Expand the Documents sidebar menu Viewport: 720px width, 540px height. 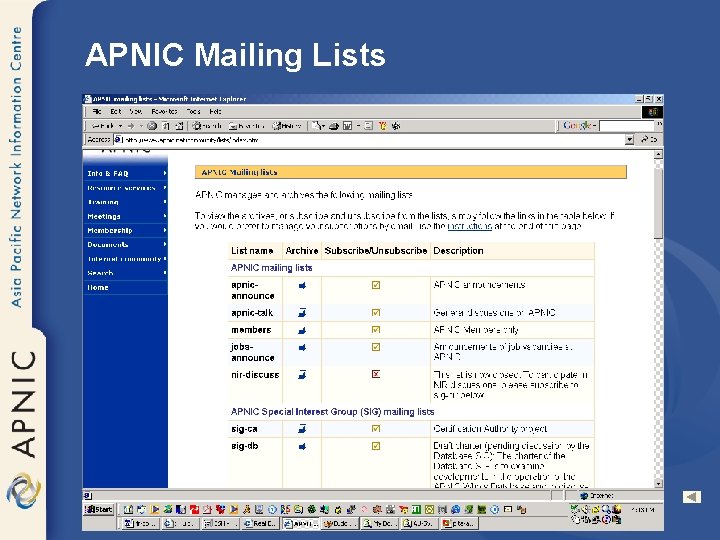tap(125, 245)
